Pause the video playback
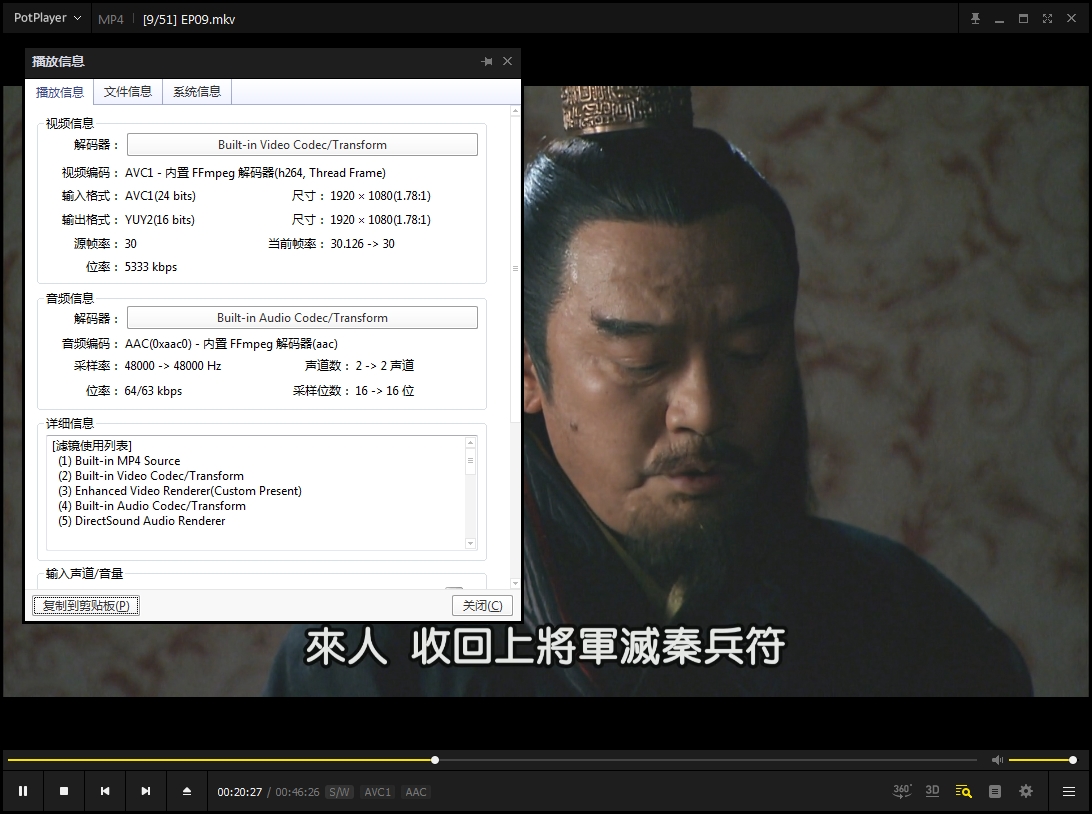This screenshot has width=1092, height=814. [23, 791]
